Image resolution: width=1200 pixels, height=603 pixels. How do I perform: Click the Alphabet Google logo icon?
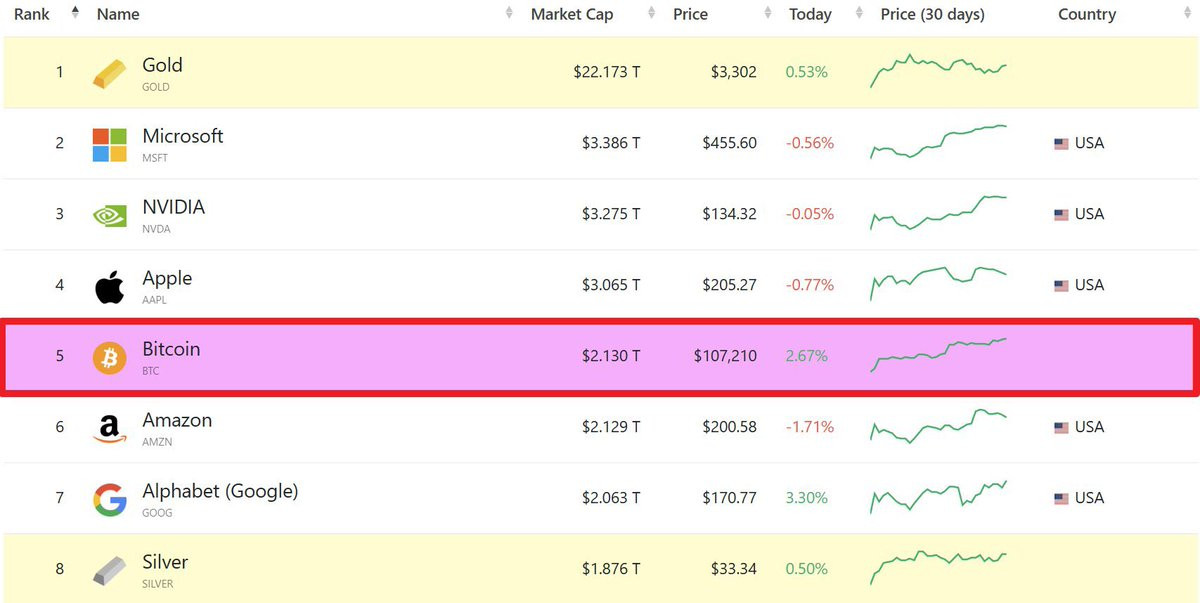click(110, 499)
